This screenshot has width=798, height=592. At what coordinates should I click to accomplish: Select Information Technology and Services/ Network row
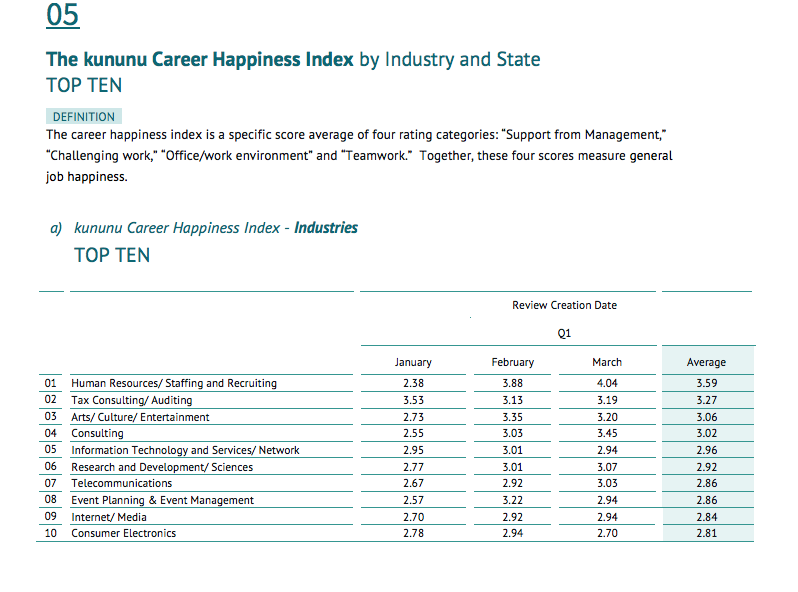[x=185, y=450]
